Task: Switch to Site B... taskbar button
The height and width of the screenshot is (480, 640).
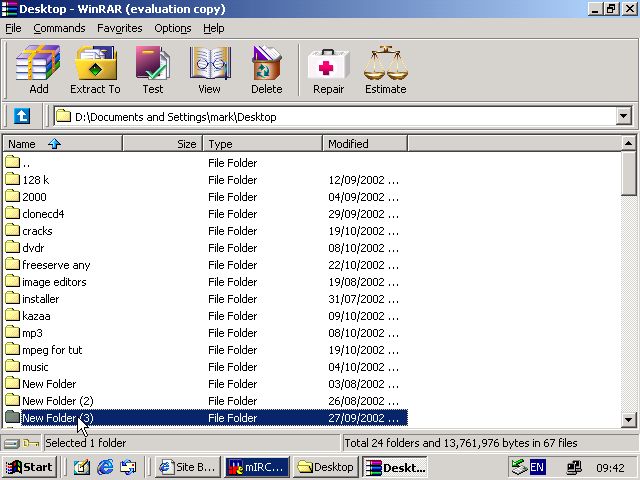Action: 188,467
